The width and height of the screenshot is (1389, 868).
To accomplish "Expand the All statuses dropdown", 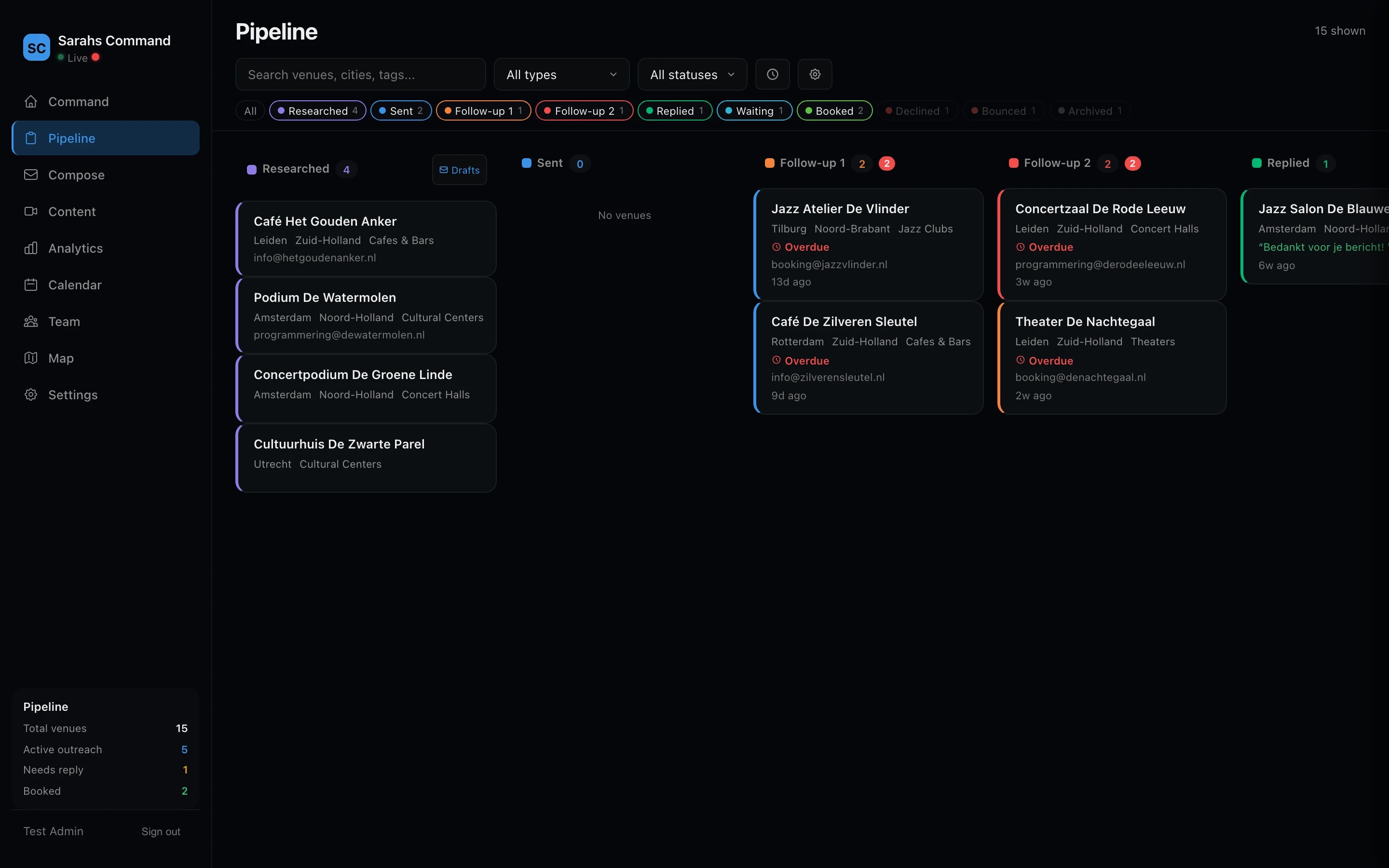I will 692,74.
